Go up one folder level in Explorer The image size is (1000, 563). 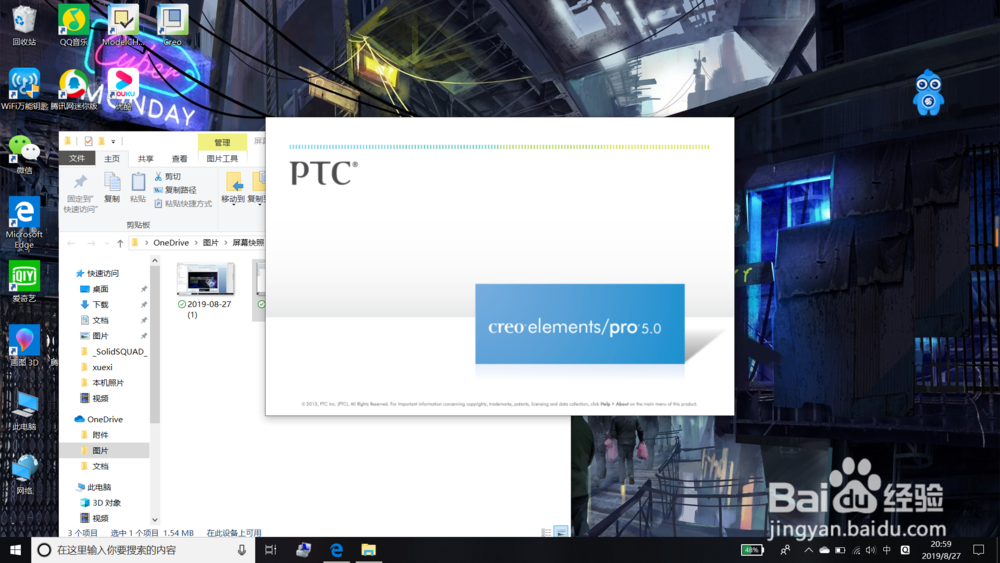coord(120,243)
